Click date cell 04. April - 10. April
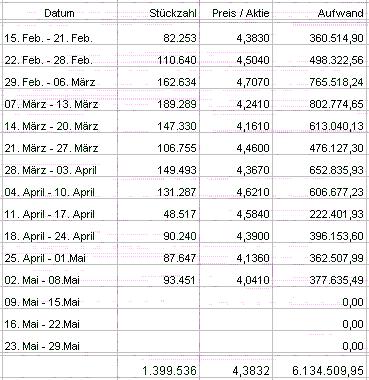This screenshot has height=380, width=369. (60, 192)
